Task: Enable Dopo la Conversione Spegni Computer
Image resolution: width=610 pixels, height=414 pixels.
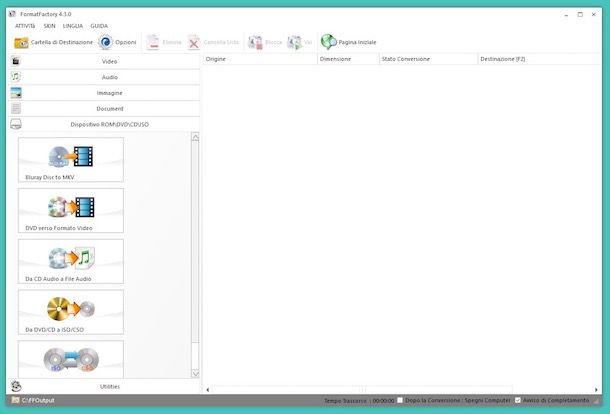Action: click(400, 400)
